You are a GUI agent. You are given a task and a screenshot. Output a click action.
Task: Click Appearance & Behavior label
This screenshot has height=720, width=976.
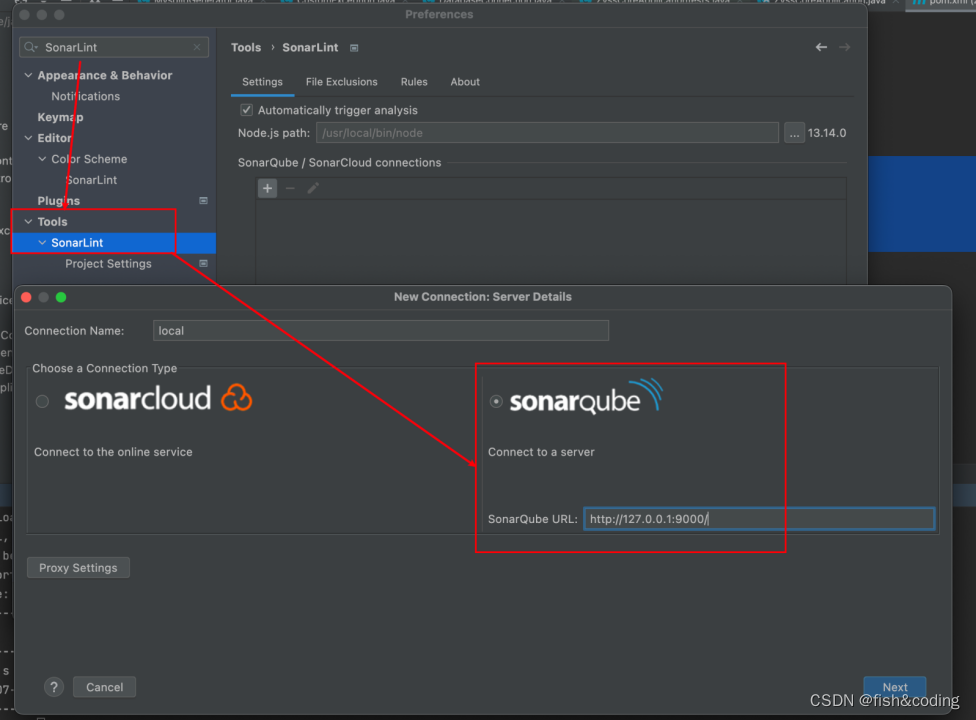pos(105,75)
